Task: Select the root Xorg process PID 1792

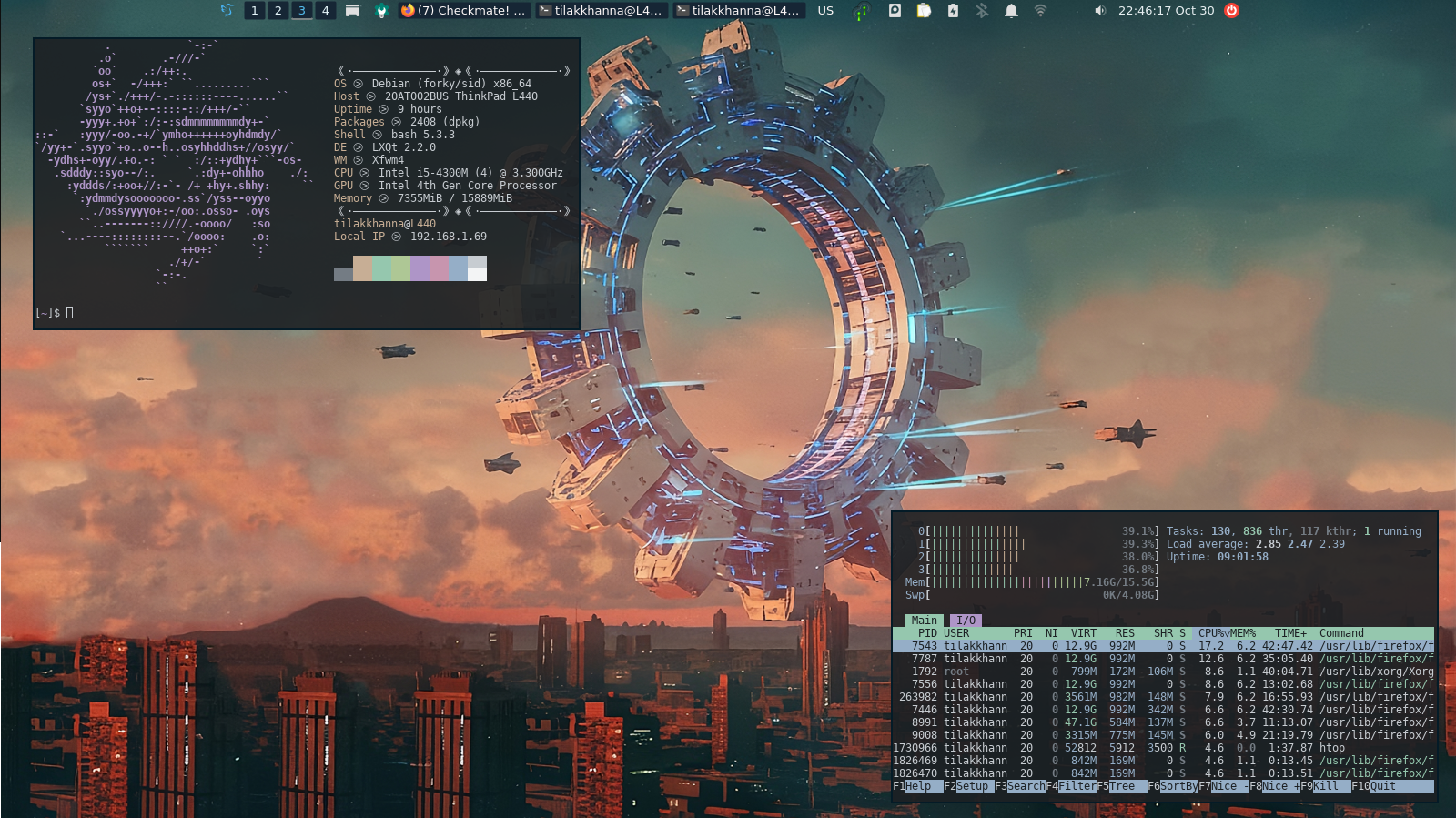Action: pyautogui.click(x=1163, y=672)
